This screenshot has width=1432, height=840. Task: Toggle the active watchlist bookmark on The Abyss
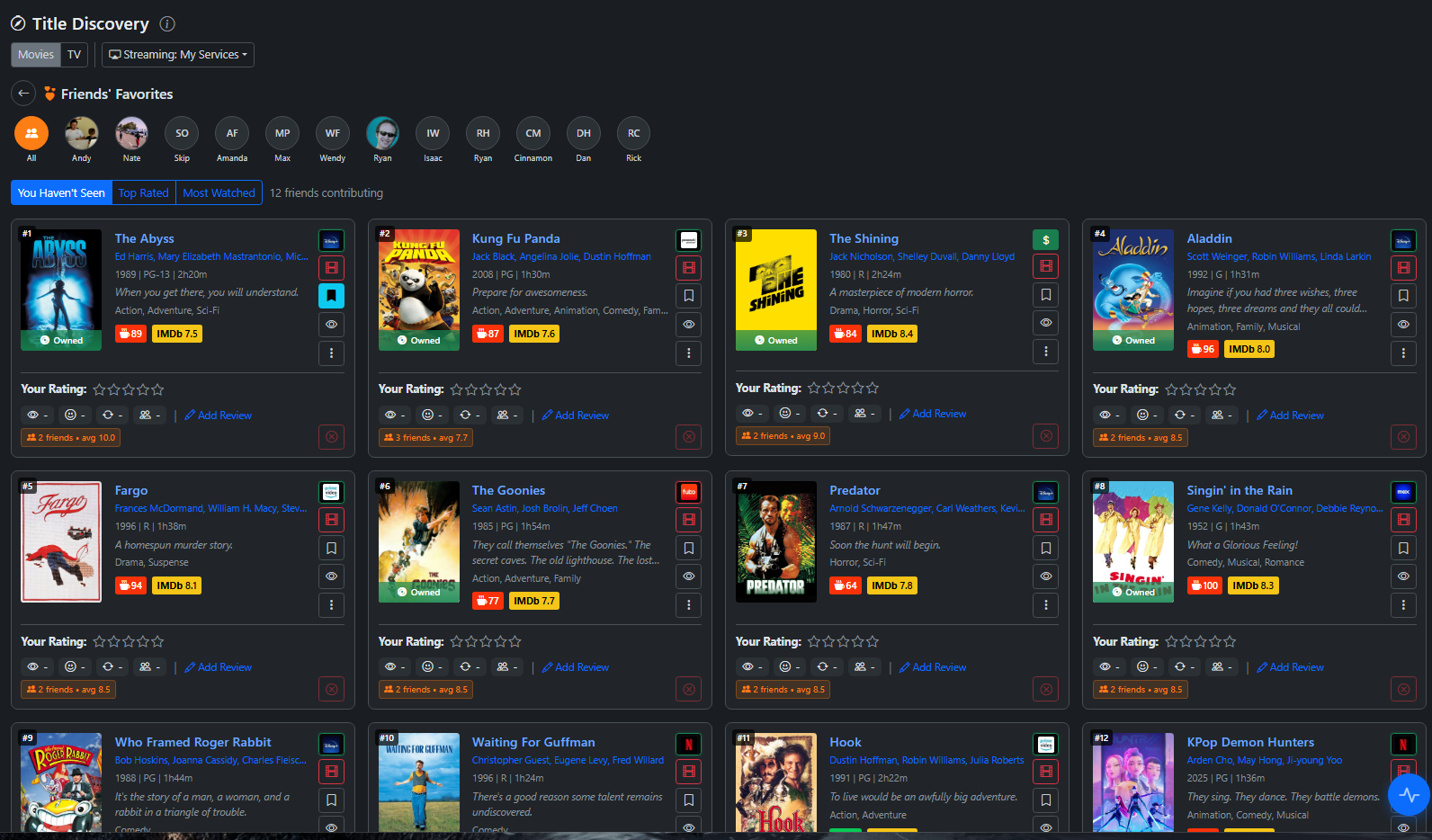pyautogui.click(x=331, y=296)
